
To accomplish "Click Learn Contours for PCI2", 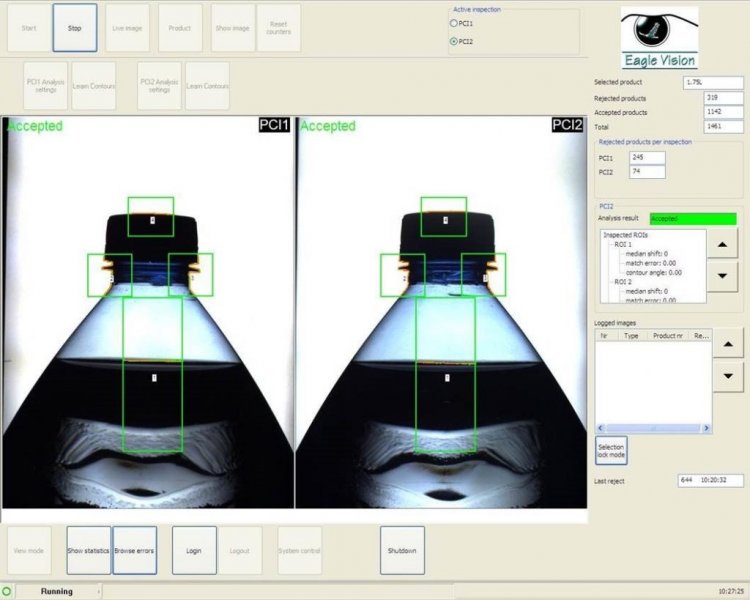I will [x=207, y=86].
